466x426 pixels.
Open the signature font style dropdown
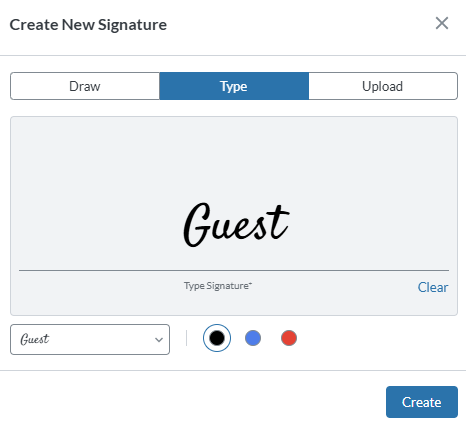point(90,339)
